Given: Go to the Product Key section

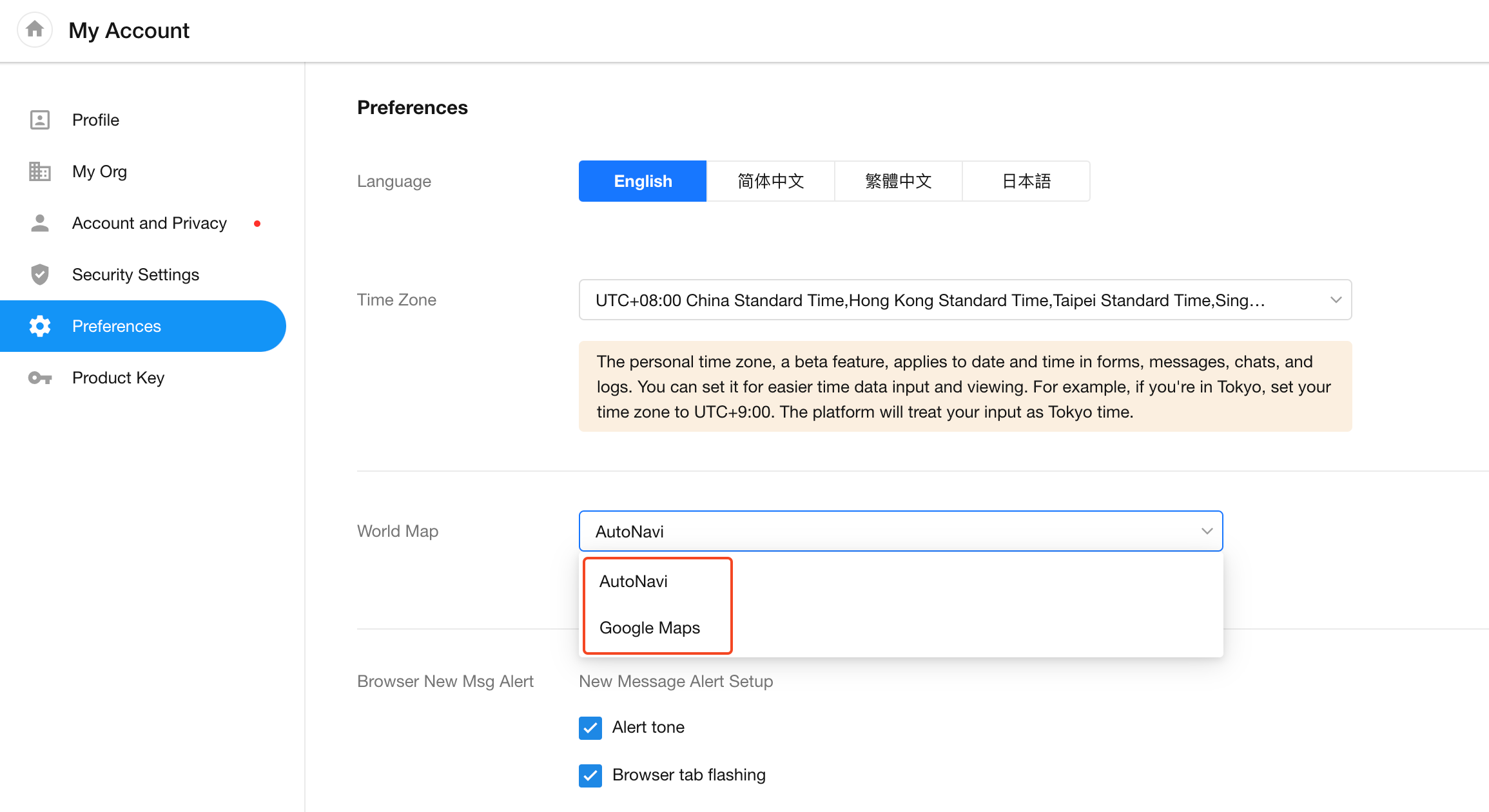Looking at the screenshot, I should (x=118, y=378).
